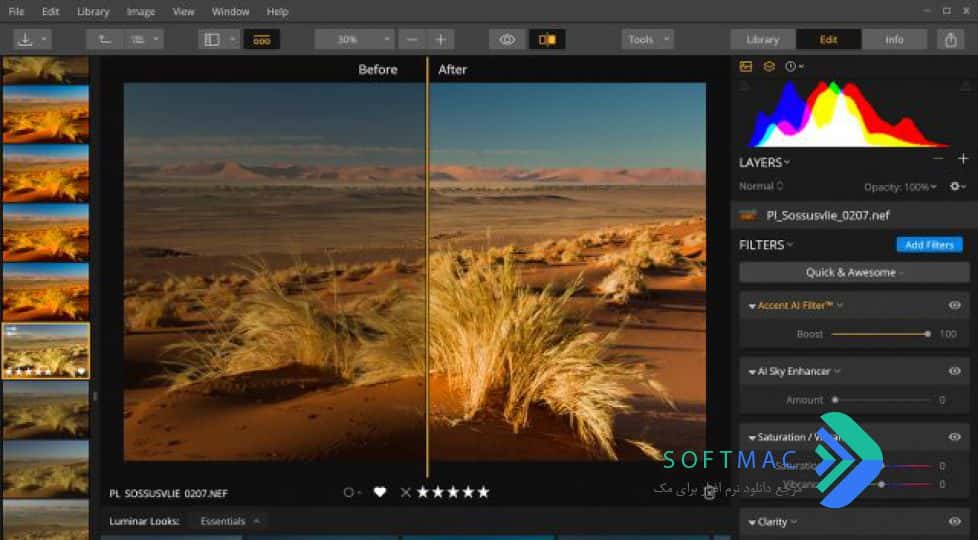
Task: Toggle the before/after compare icon
Action: tap(547, 39)
